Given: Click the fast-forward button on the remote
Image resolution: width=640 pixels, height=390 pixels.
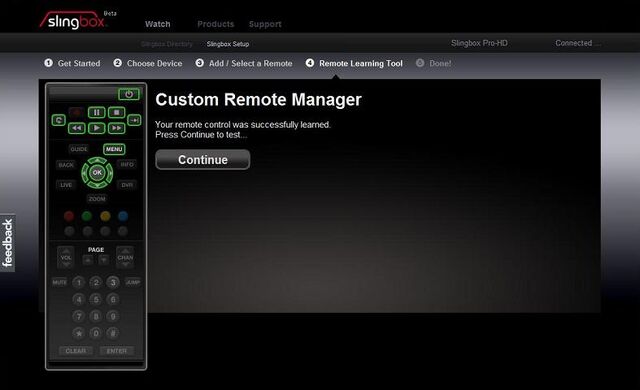Looking at the screenshot, I should click(x=116, y=128).
